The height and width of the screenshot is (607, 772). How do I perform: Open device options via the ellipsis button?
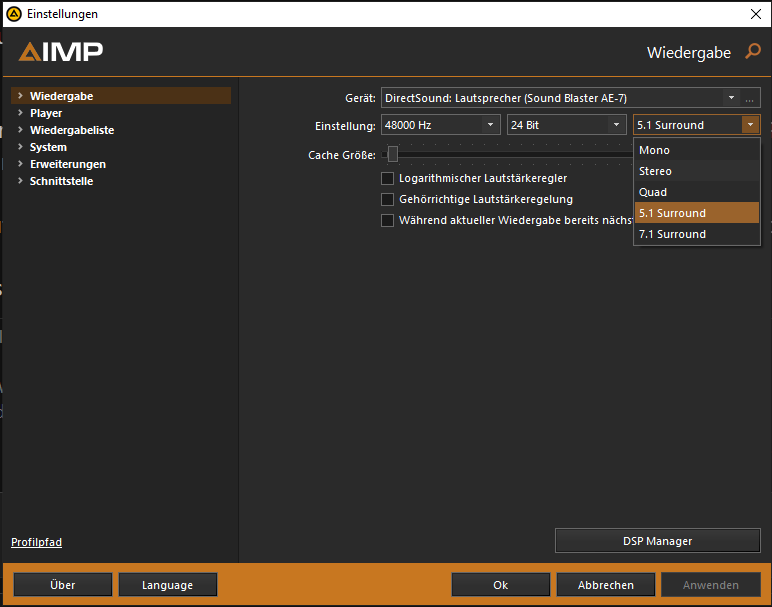pos(749,98)
